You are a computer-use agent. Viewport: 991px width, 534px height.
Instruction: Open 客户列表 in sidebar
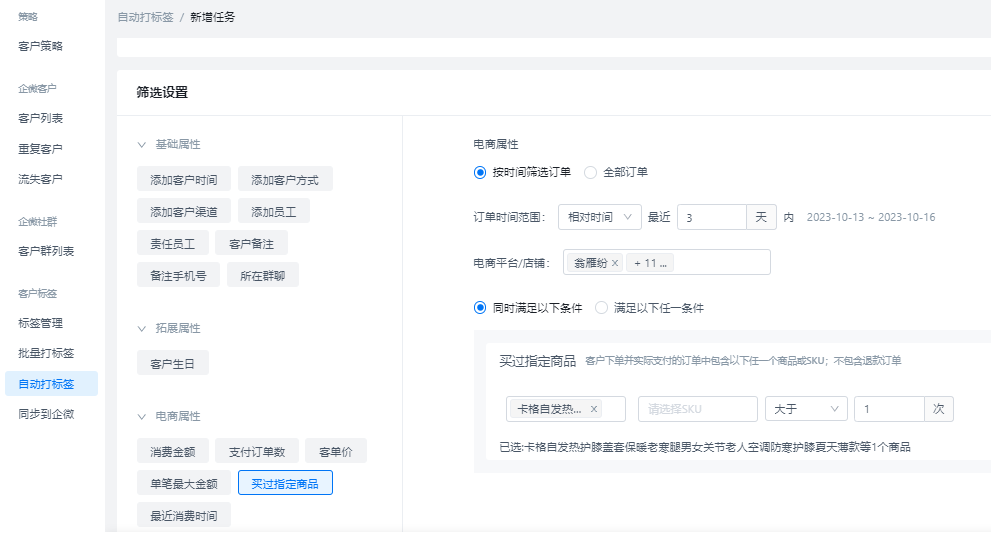41,118
